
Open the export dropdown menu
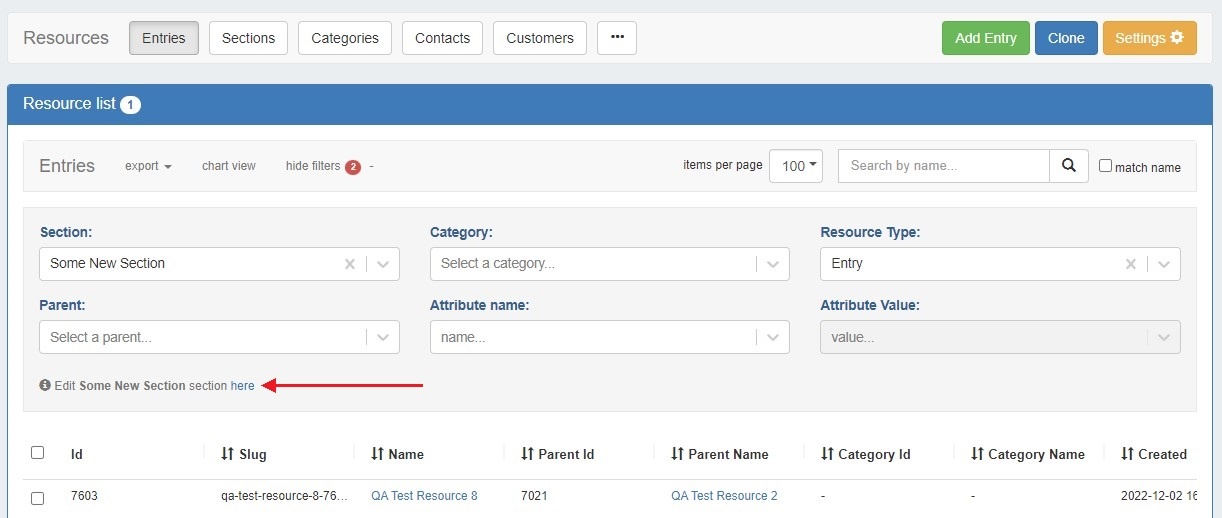148,166
